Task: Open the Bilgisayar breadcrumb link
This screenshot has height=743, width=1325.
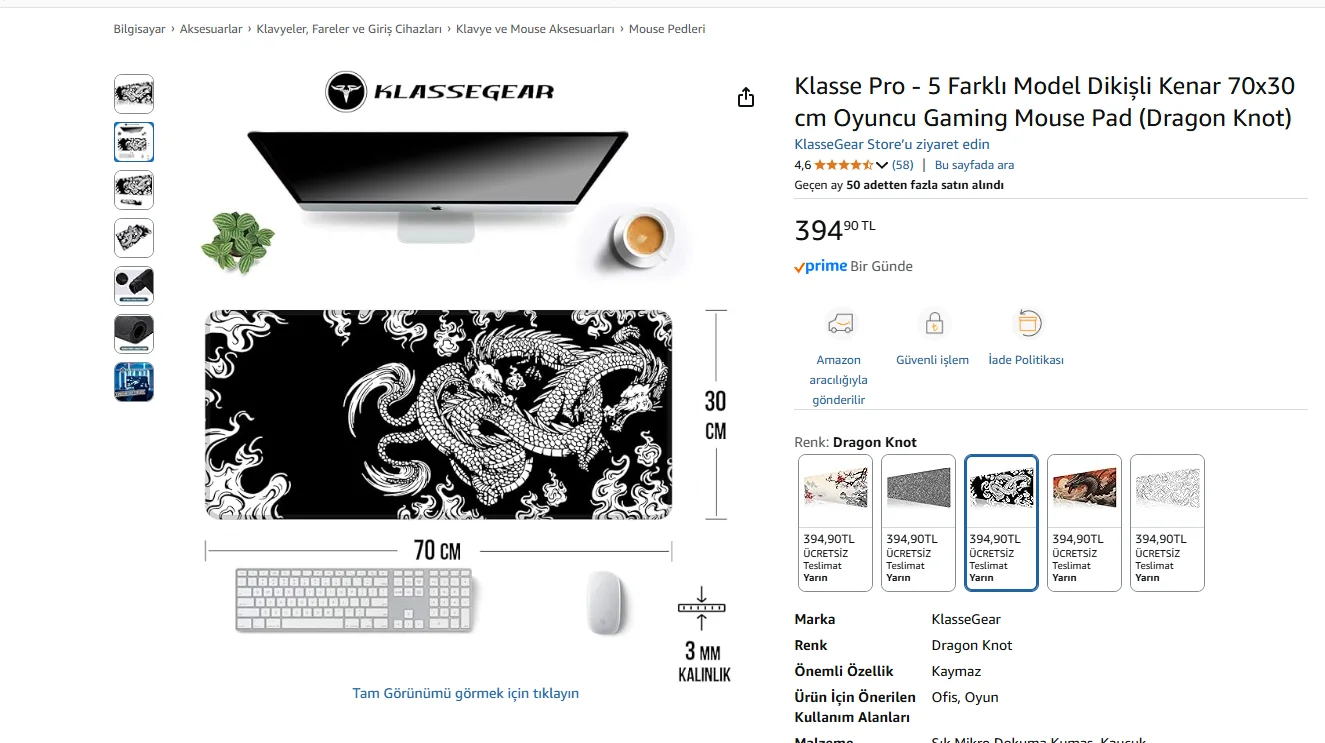Action: tap(140, 29)
